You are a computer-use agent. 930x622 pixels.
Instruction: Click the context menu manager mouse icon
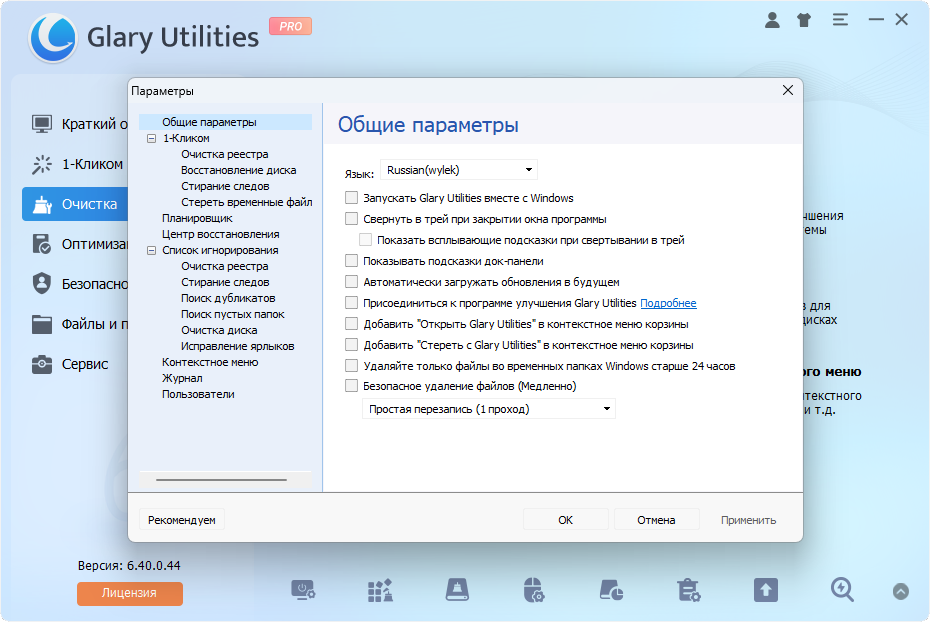534,590
